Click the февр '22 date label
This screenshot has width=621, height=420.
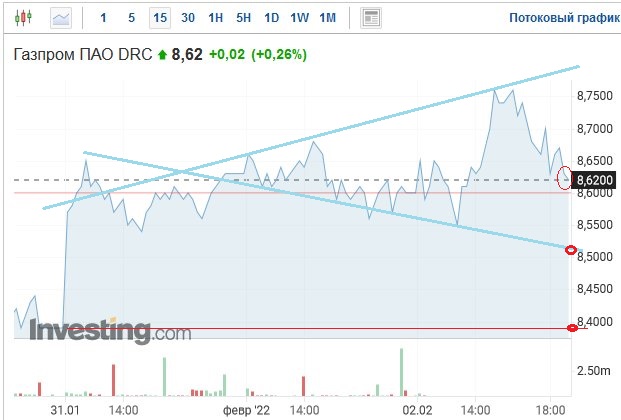[246, 410]
